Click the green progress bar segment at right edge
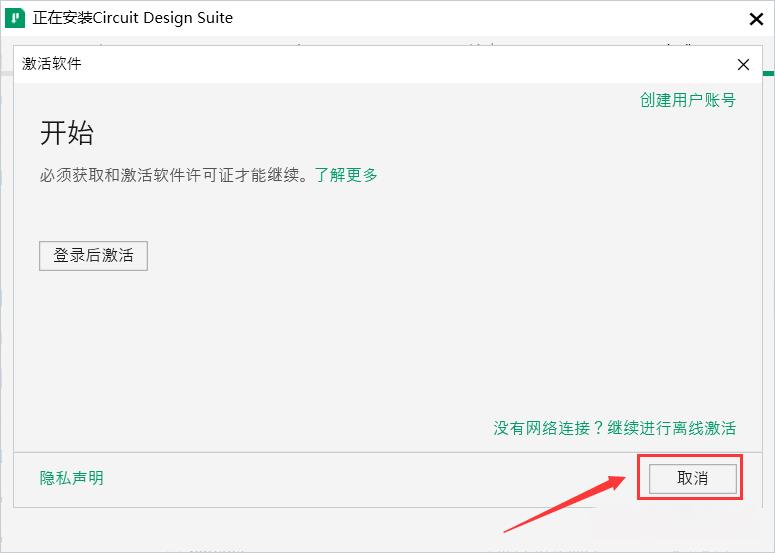 [x=769, y=73]
